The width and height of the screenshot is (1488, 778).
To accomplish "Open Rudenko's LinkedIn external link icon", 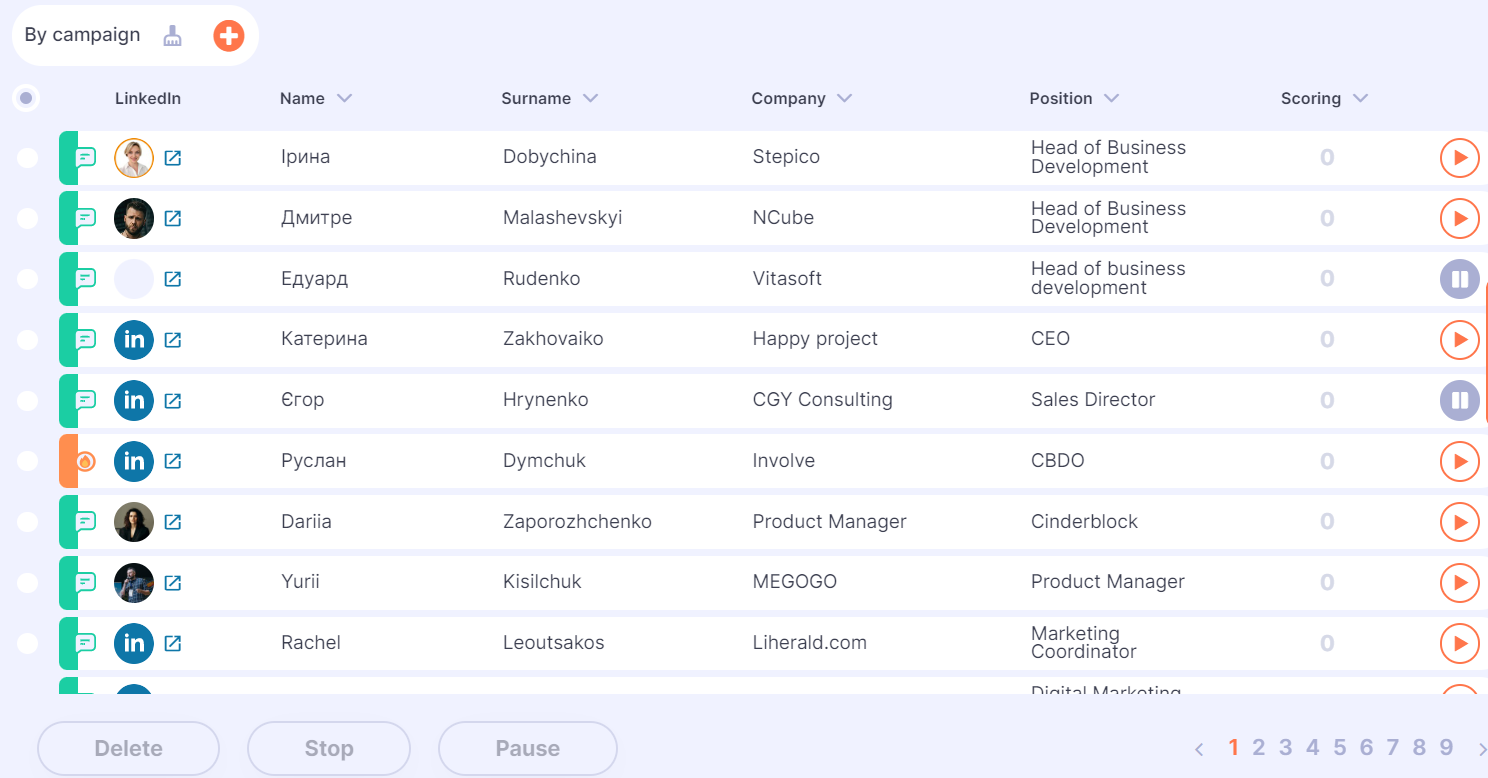I will [173, 279].
